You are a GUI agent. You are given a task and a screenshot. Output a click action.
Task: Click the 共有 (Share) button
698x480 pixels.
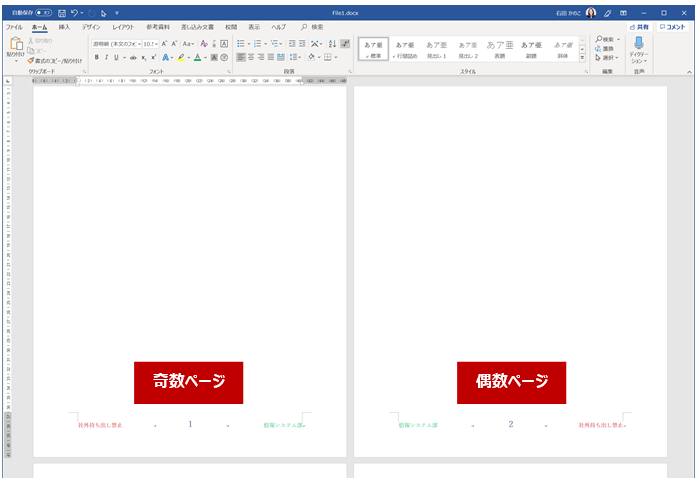click(x=639, y=27)
